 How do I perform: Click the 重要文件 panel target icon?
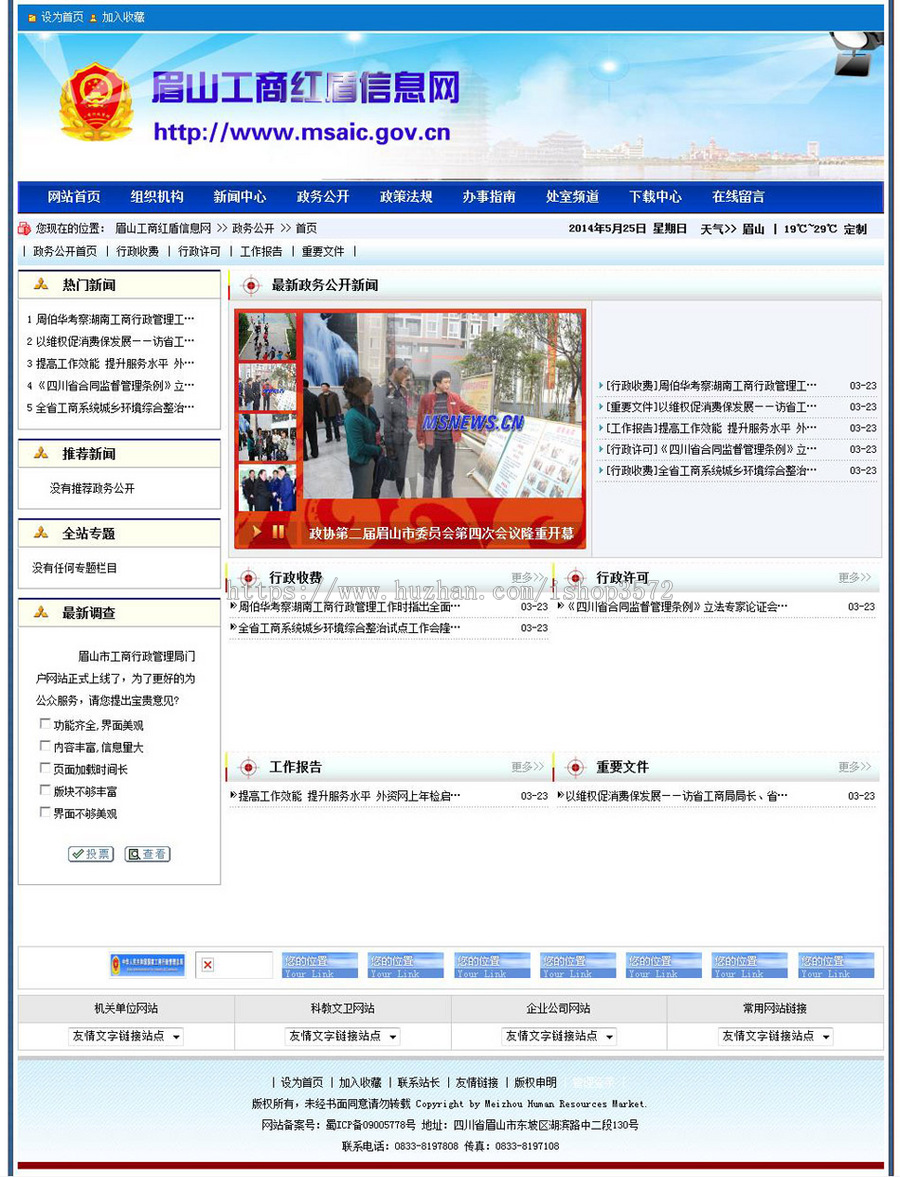tap(575, 766)
